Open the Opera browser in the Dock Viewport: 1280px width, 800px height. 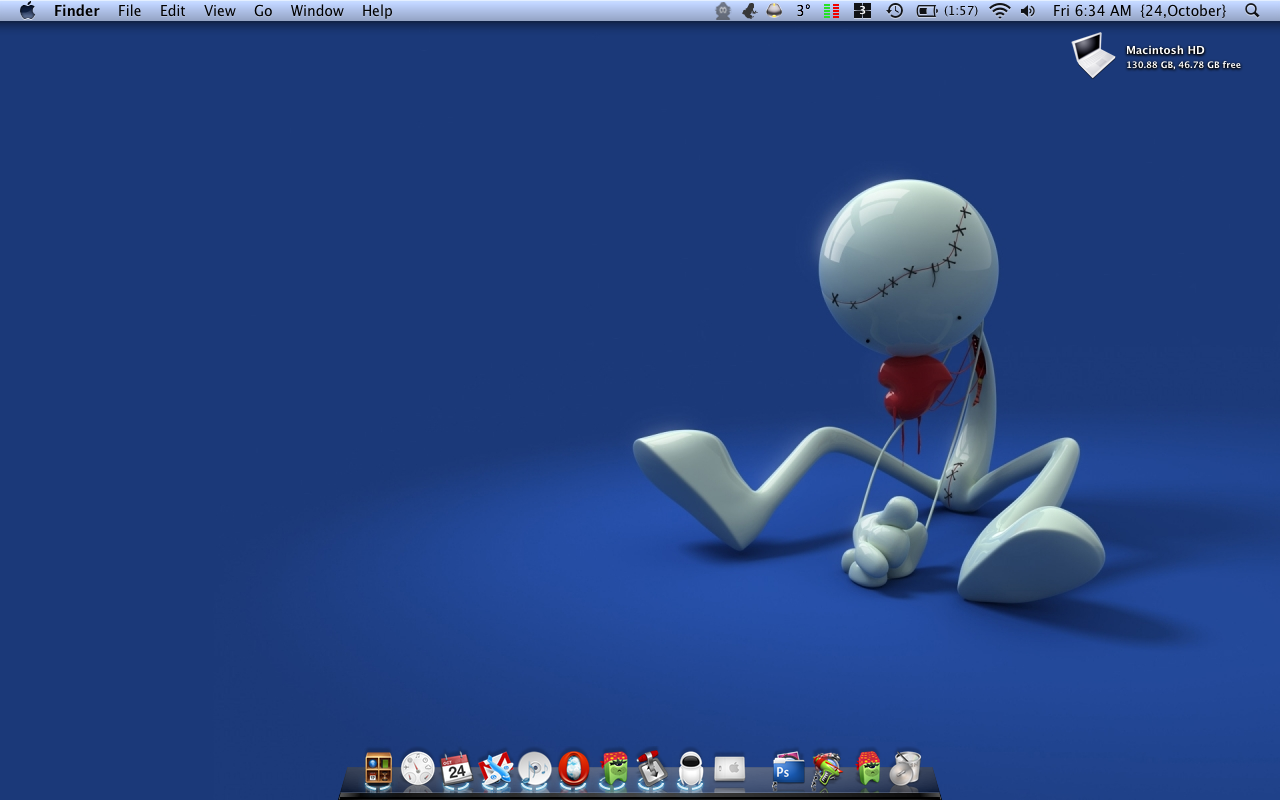pyautogui.click(x=574, y=769)
